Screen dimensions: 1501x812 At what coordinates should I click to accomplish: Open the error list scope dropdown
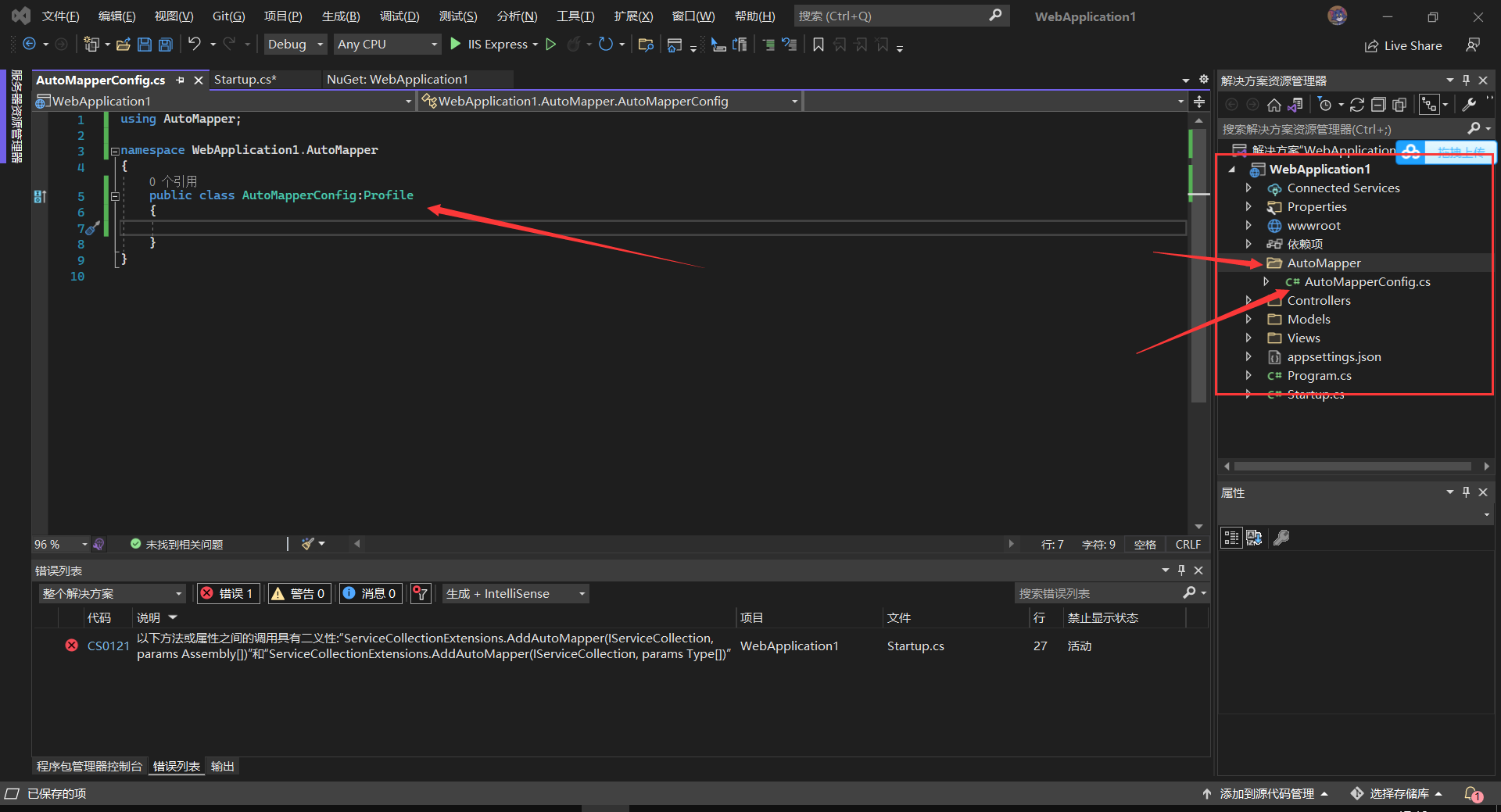pyautogui.click(x=113, y=594)
